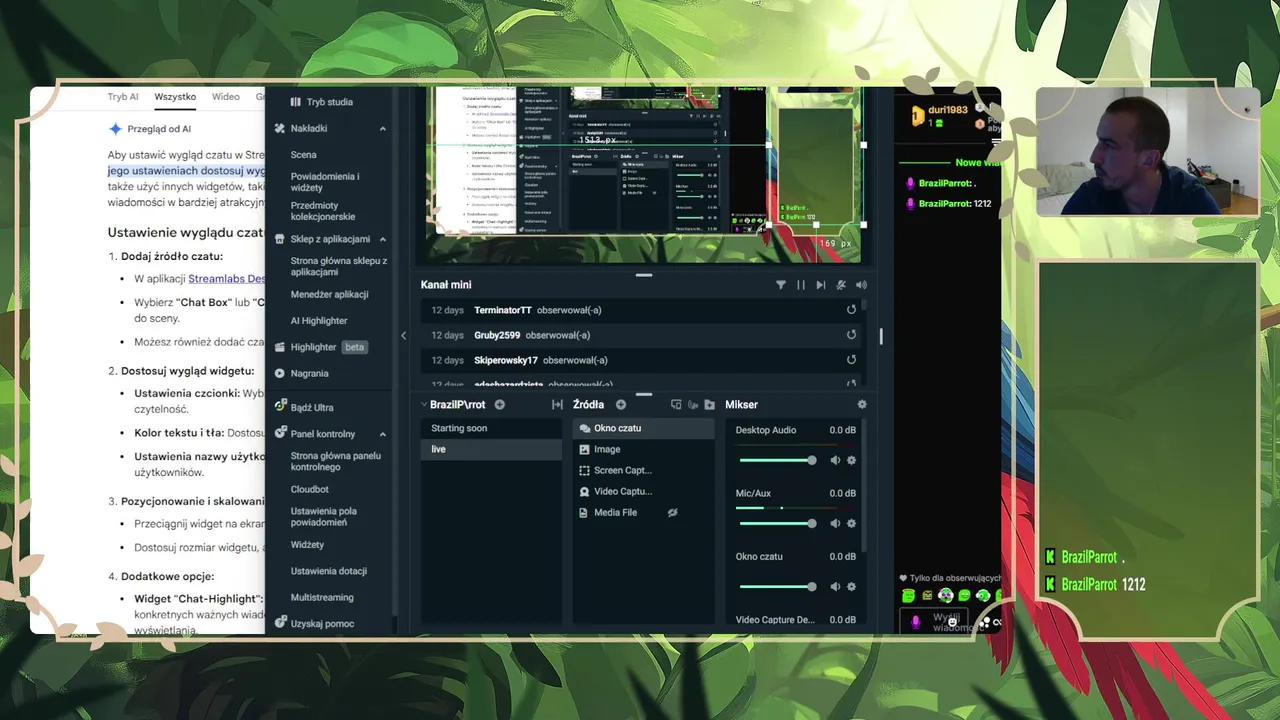Screen dimensions: 1280x720
Task: Mute Mic/Aux speaker
Action: [835, 523]
